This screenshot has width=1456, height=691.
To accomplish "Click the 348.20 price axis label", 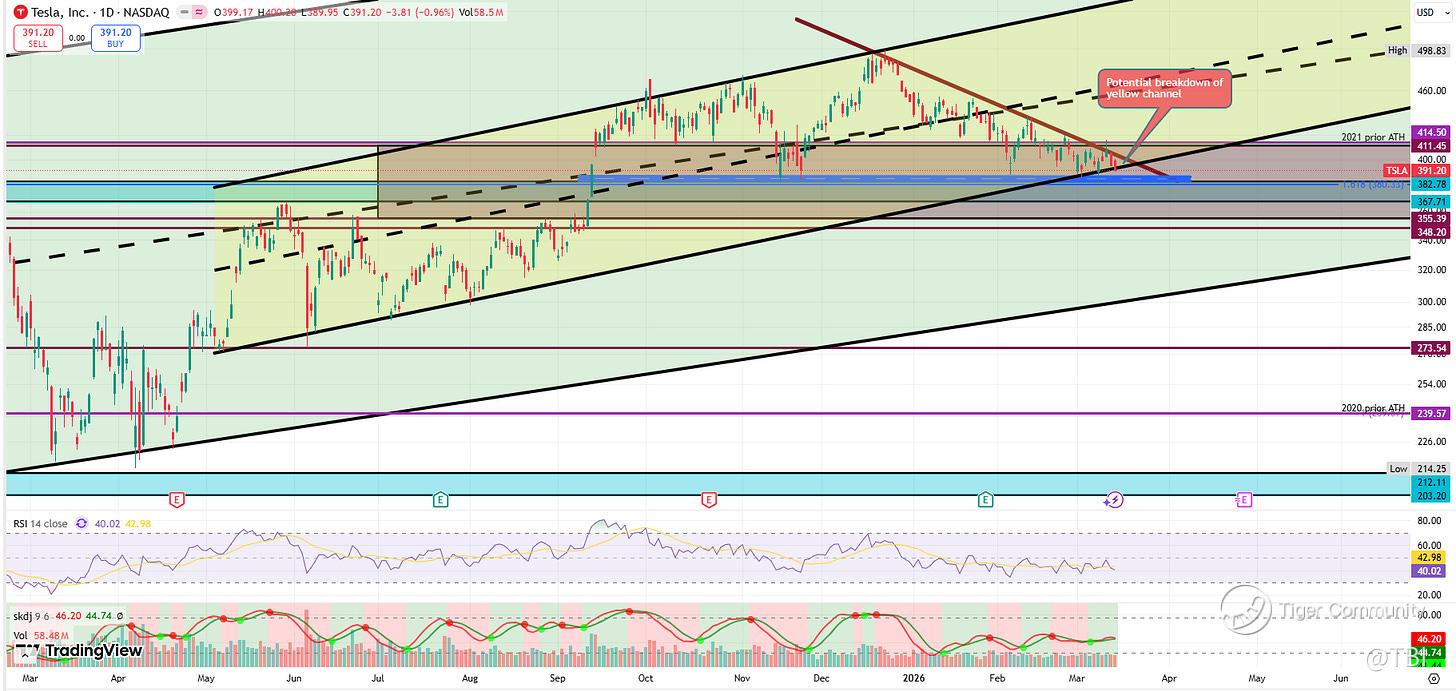I will [1429, 232].
